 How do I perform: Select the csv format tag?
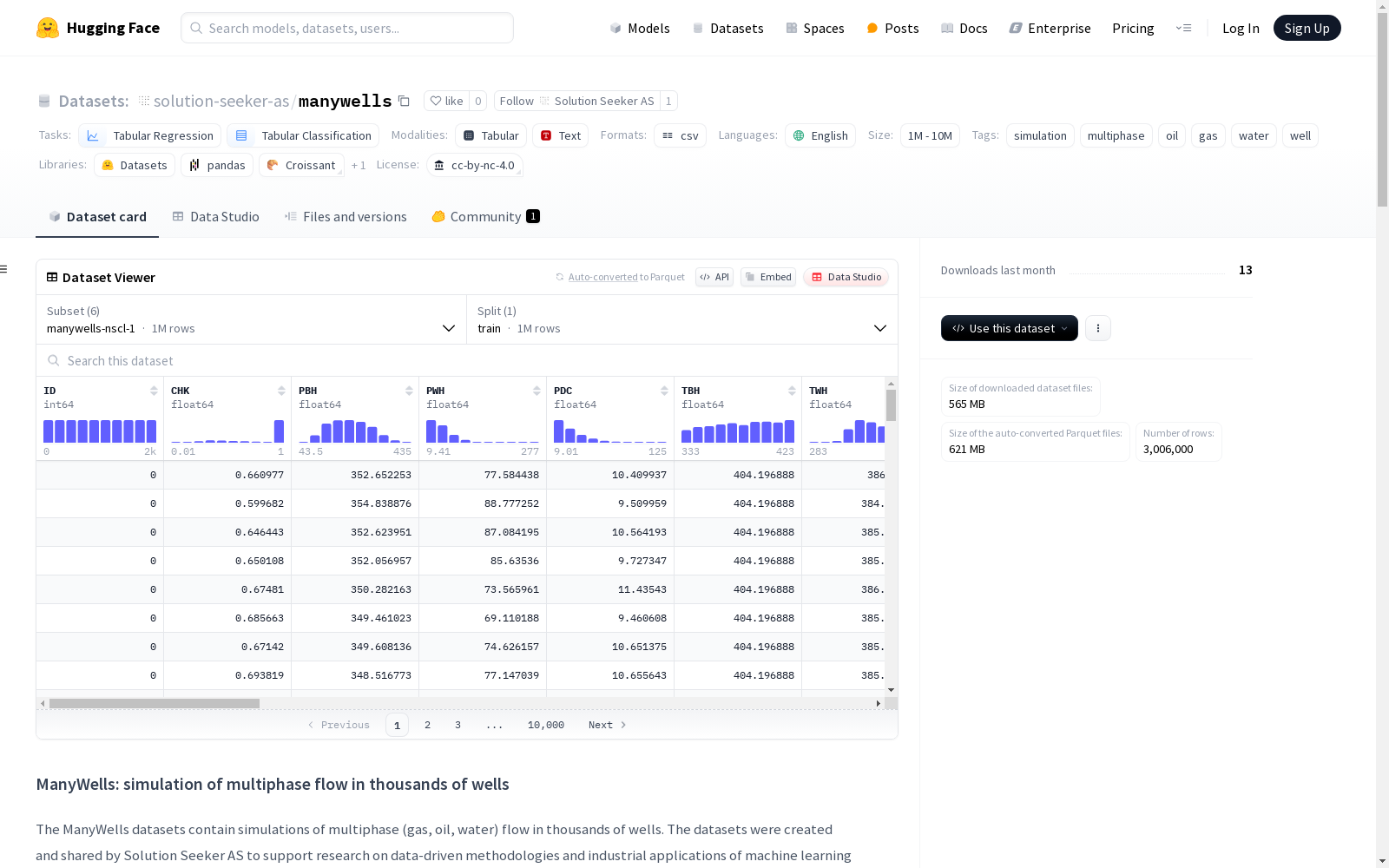pyautogui.click(x=680, y=135)
